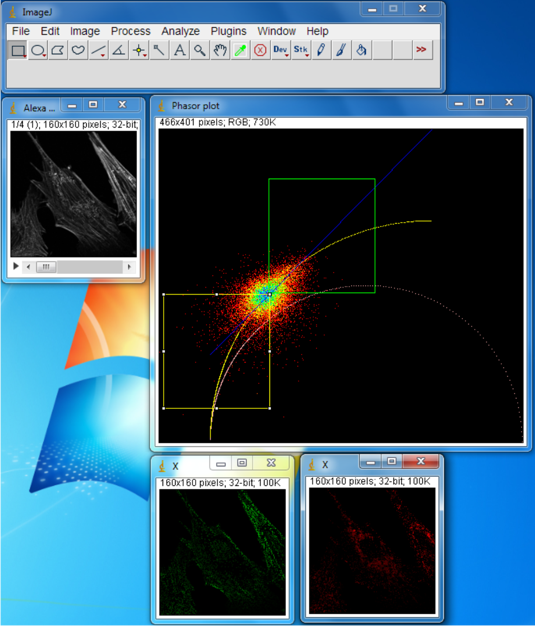Minimize the main ImageJ window
Viewport: 535px width, 626px height.
[372, 10]
